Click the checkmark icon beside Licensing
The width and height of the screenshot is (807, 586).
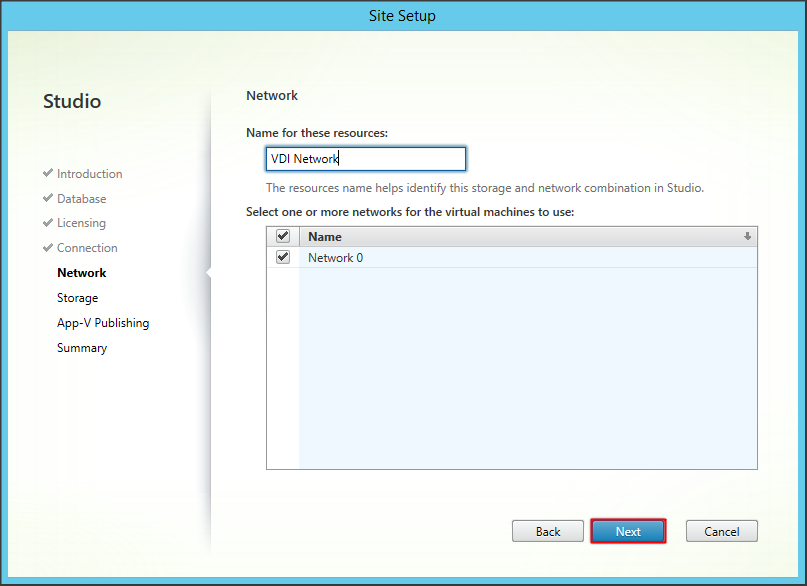(48, 223)
